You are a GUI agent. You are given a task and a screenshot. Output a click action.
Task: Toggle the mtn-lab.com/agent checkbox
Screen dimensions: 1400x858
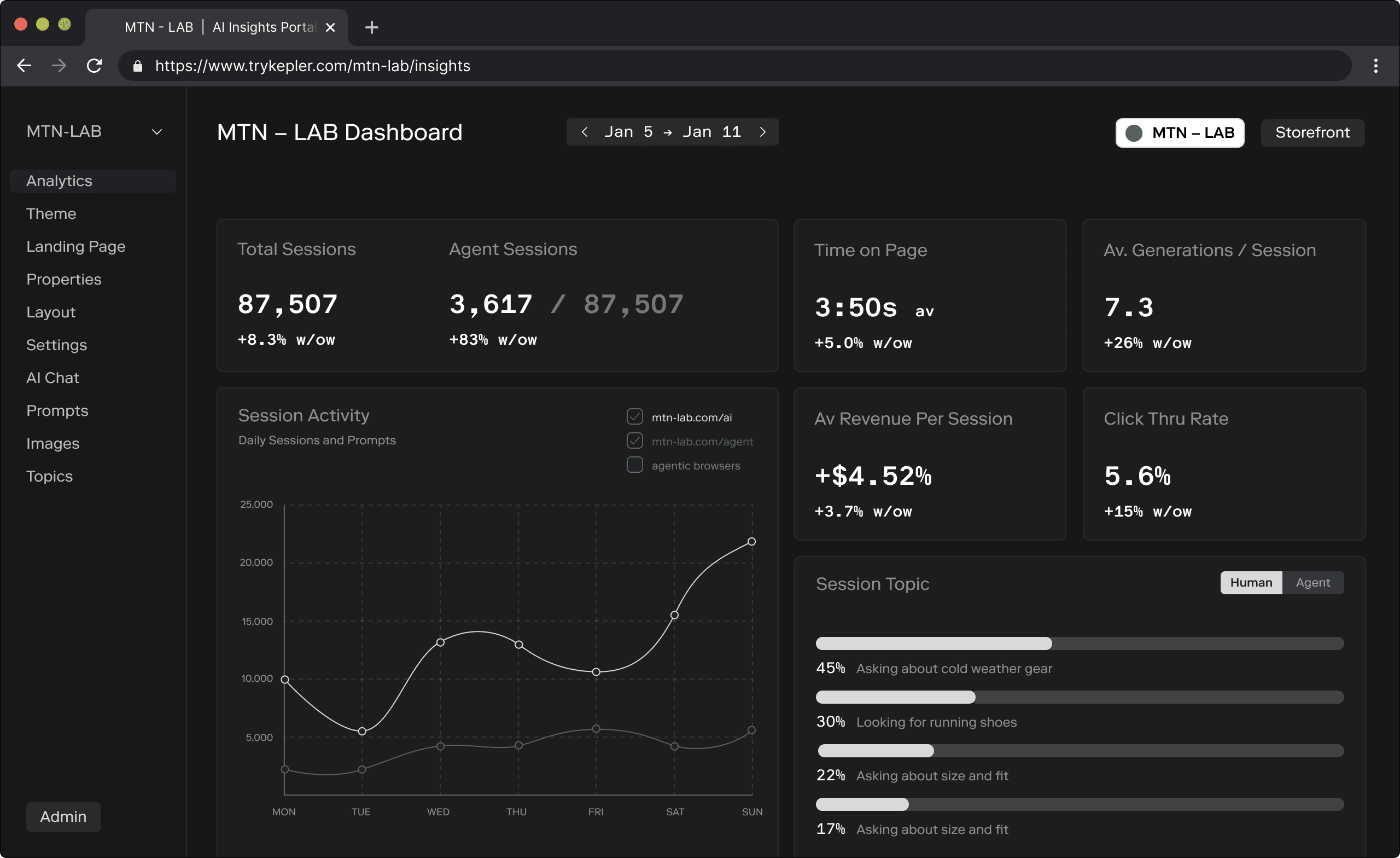pyautogui.click(x=635, y=440)
